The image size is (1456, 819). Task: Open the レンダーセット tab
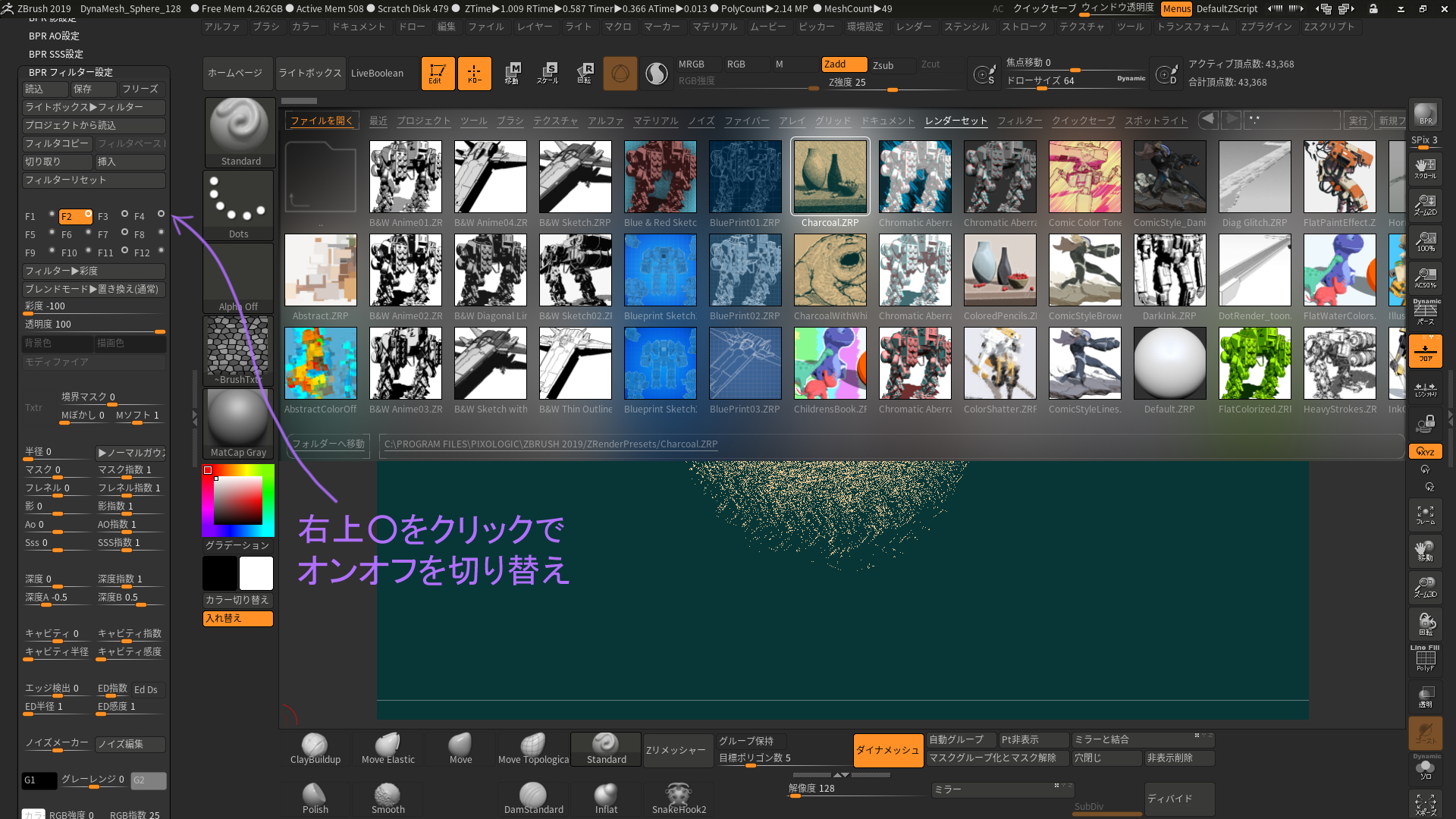click(956, 120)
